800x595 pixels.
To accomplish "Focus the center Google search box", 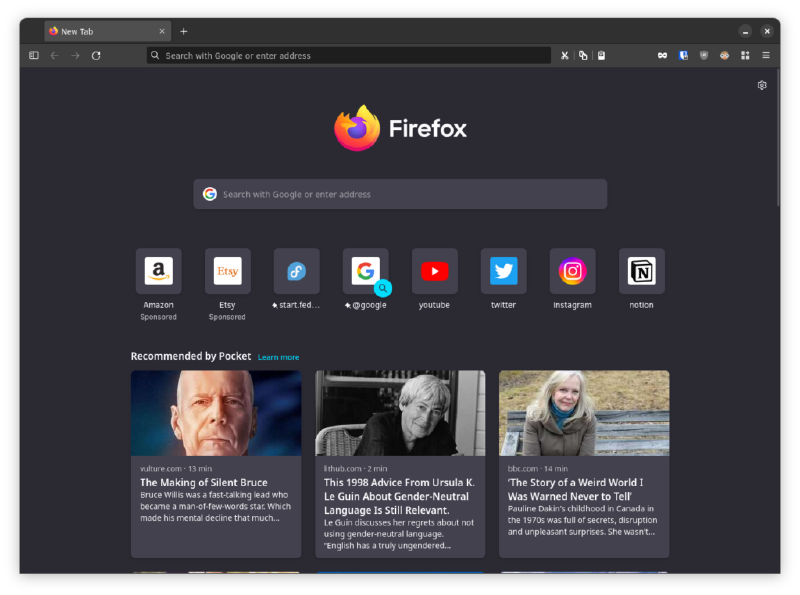I will point(400,194).
